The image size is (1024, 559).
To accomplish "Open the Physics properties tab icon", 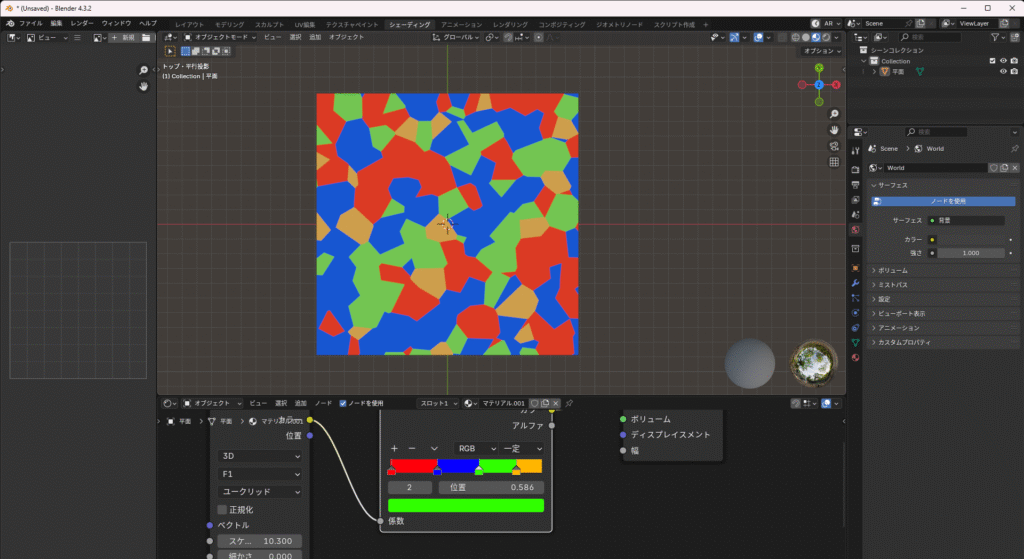I will click(856, 313).
